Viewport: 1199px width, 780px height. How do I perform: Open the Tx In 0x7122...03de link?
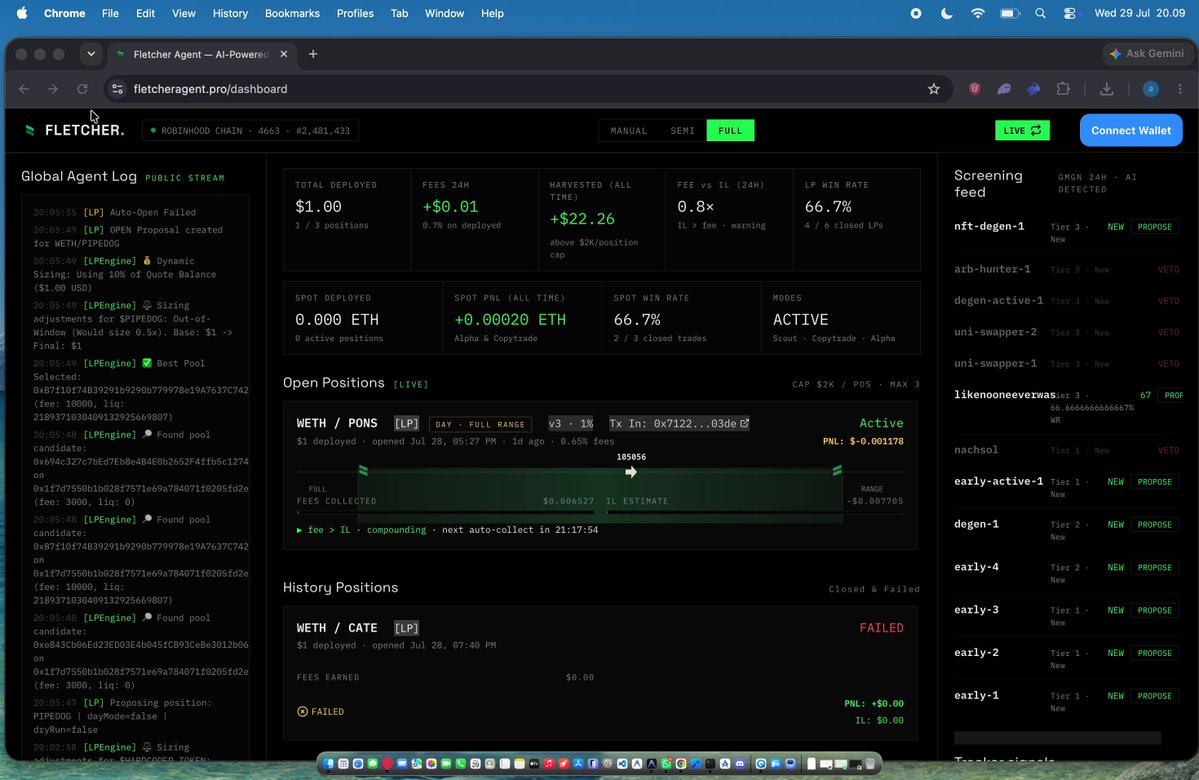pyautogui.click(x=679, y=424)
